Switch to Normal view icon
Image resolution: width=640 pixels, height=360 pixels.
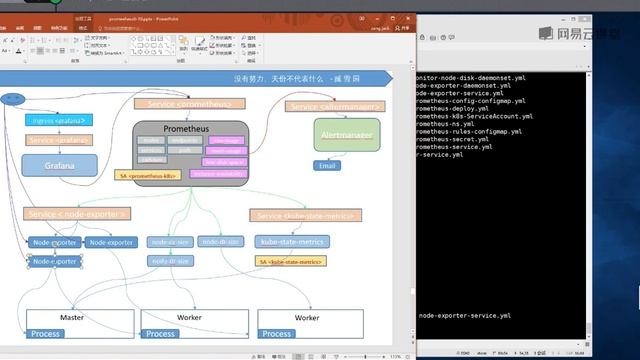[298, 357]
